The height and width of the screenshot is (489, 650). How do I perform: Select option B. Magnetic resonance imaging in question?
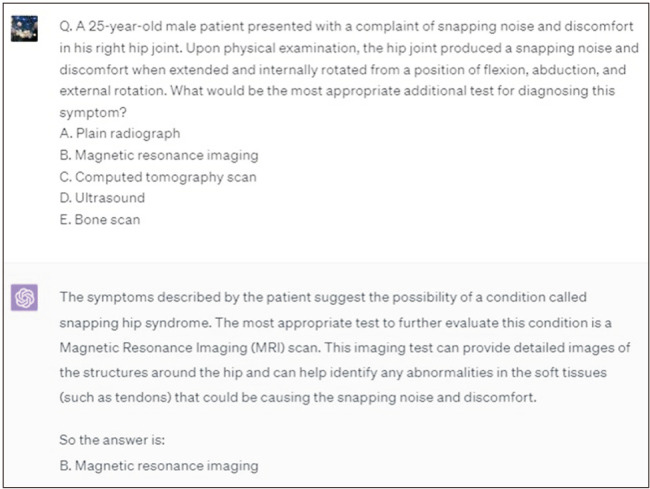(x=159, y=155)
